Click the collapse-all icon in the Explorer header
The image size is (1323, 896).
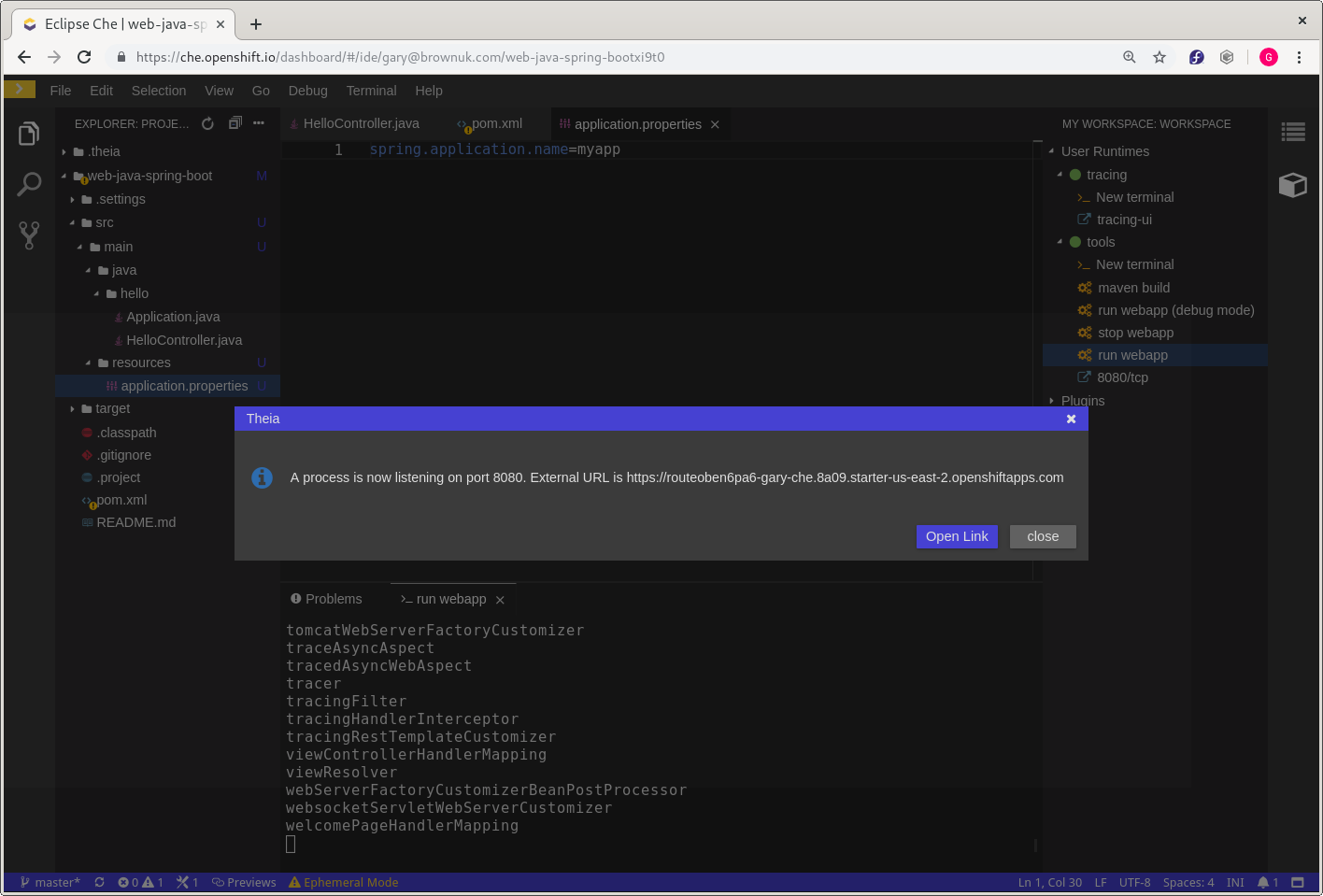[235, 123]
